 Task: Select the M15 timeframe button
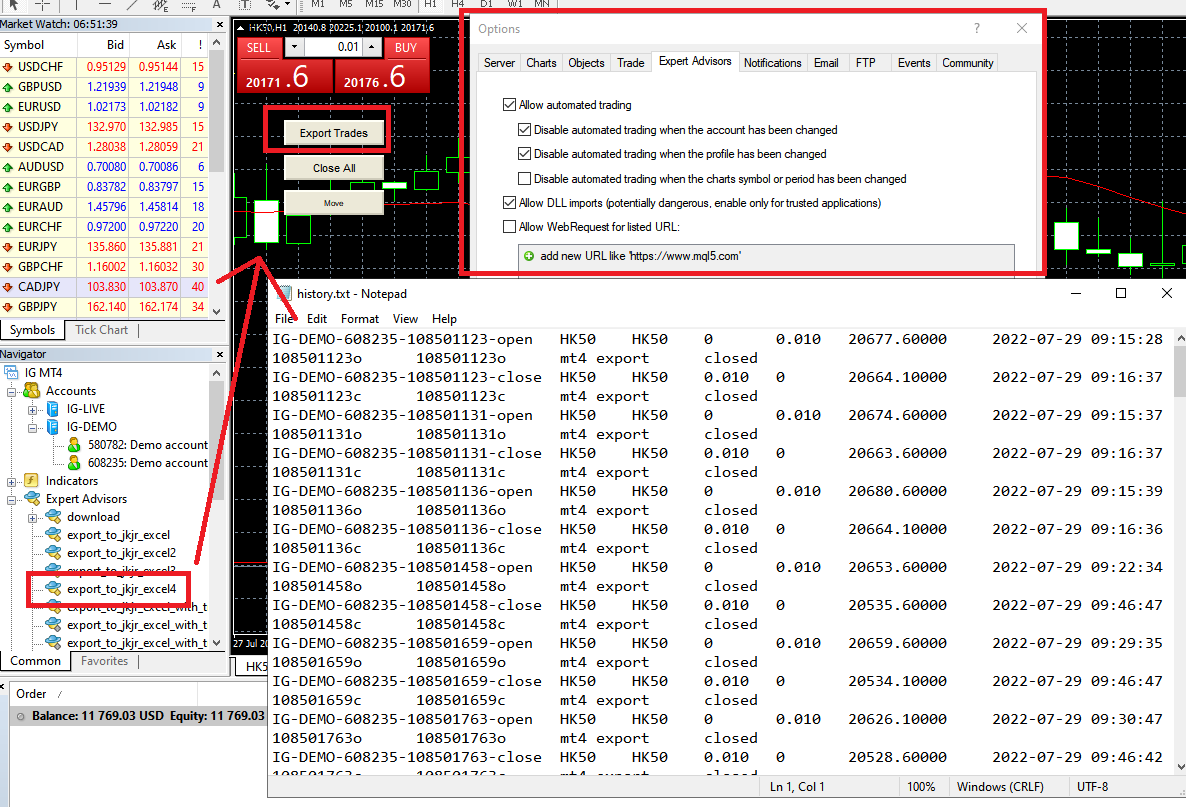(373, 5)
